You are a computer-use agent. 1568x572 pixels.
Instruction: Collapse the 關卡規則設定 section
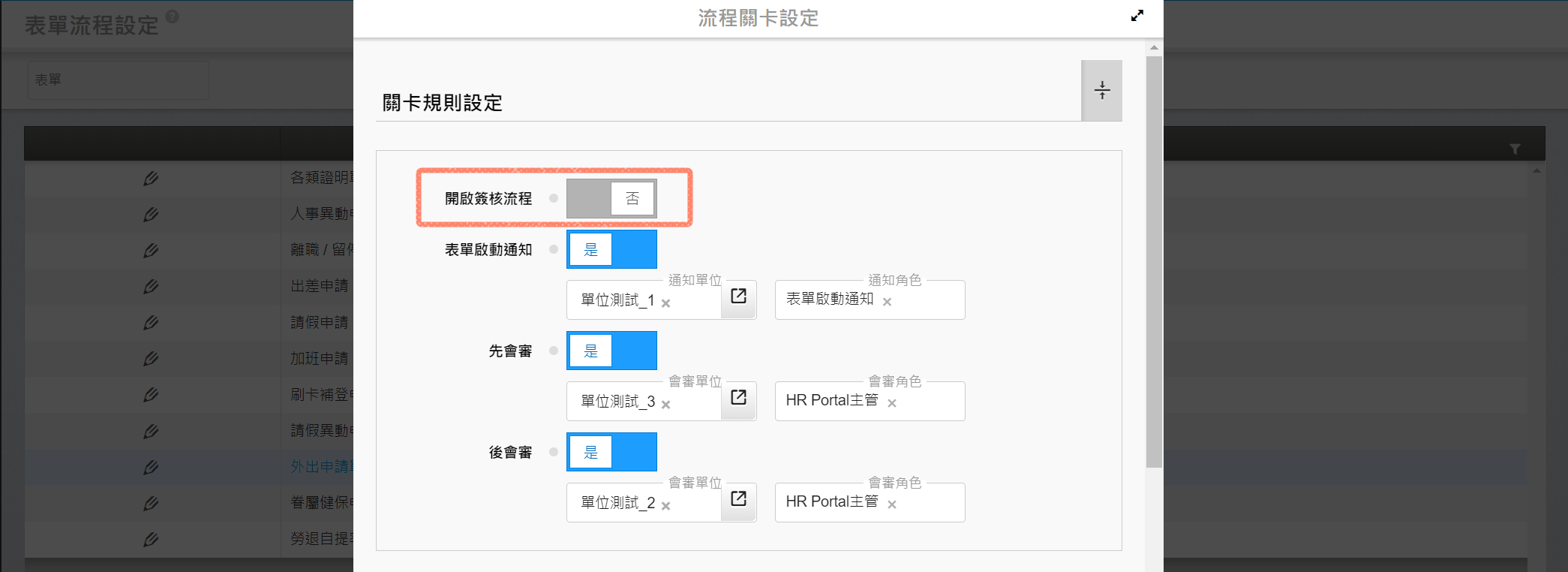click(1101, 91)
